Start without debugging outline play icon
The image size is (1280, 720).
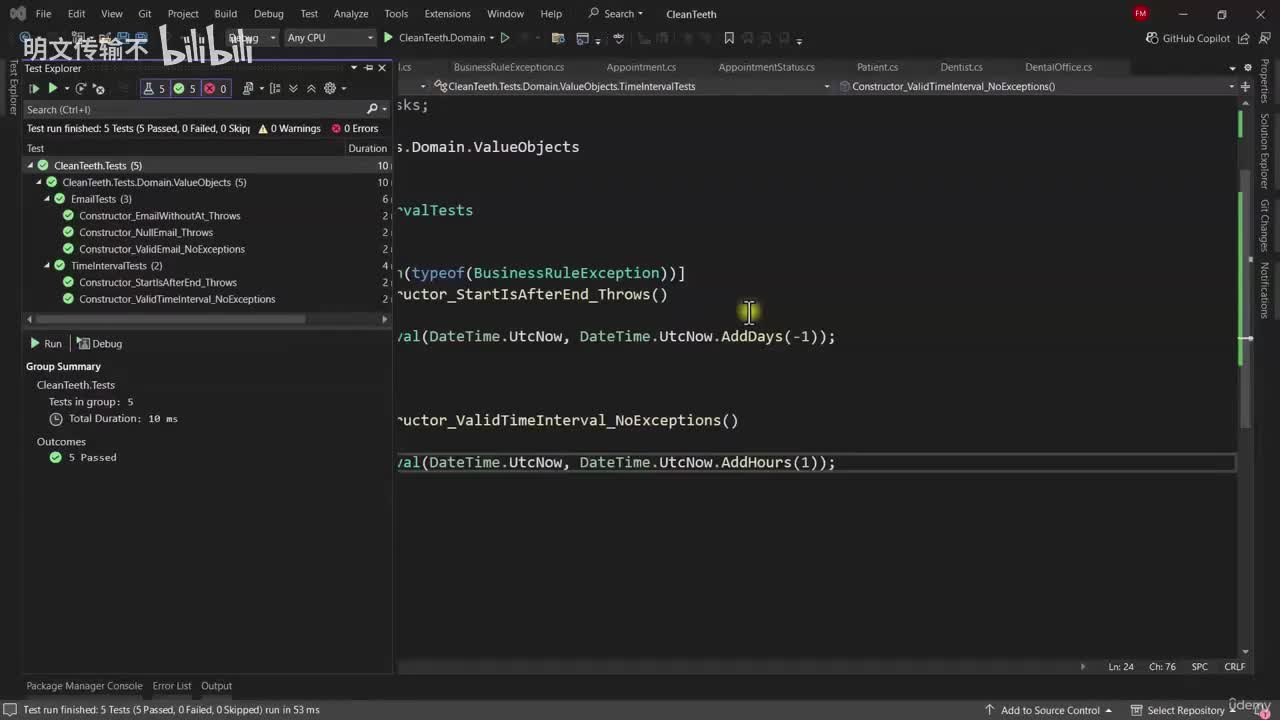[505, 38]
